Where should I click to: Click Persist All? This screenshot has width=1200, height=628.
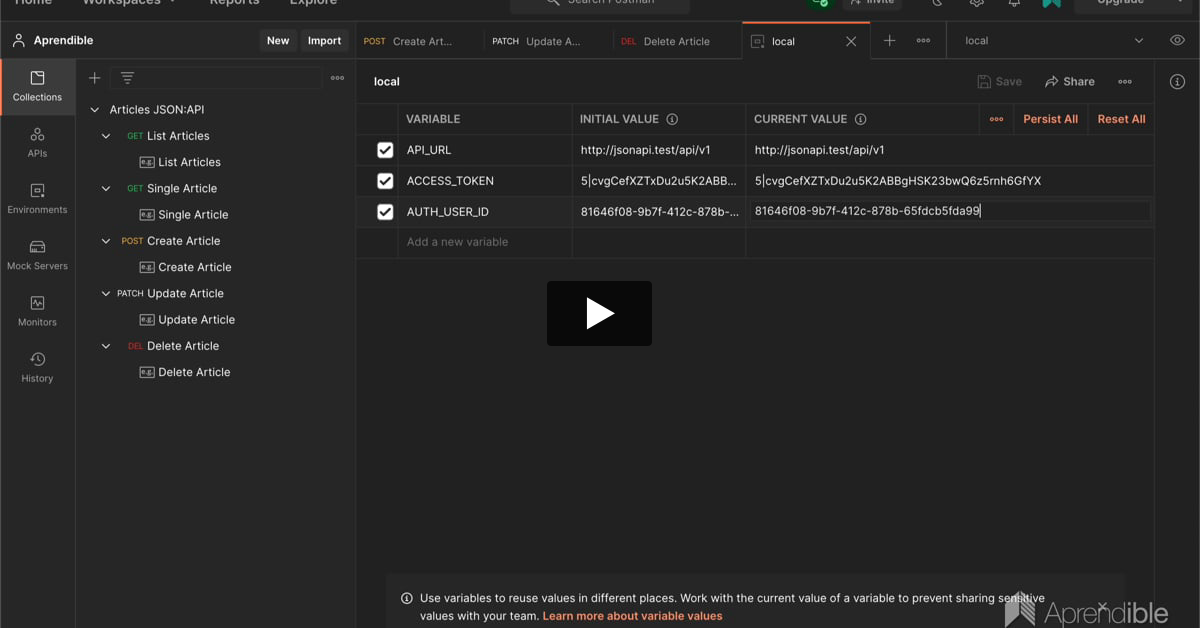tap(1050, 119)
